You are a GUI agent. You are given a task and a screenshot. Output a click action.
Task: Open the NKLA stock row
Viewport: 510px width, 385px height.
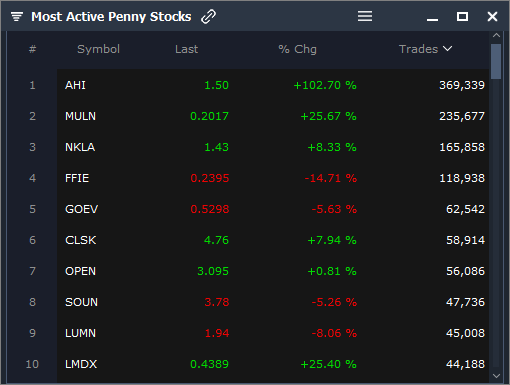(273, 147)
